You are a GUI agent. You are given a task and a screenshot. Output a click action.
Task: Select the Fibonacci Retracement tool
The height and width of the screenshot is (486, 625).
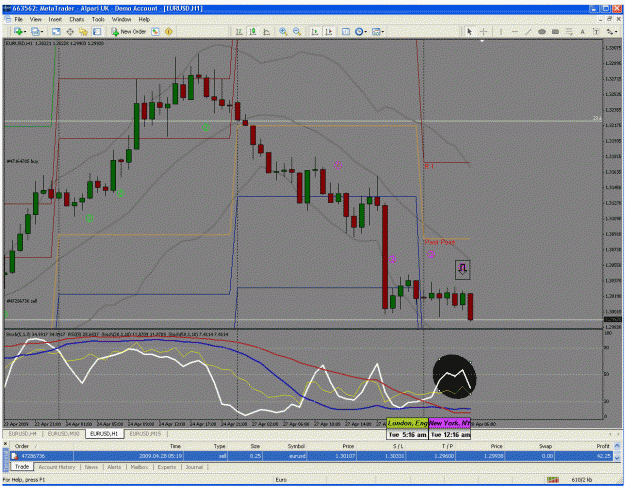569,31
